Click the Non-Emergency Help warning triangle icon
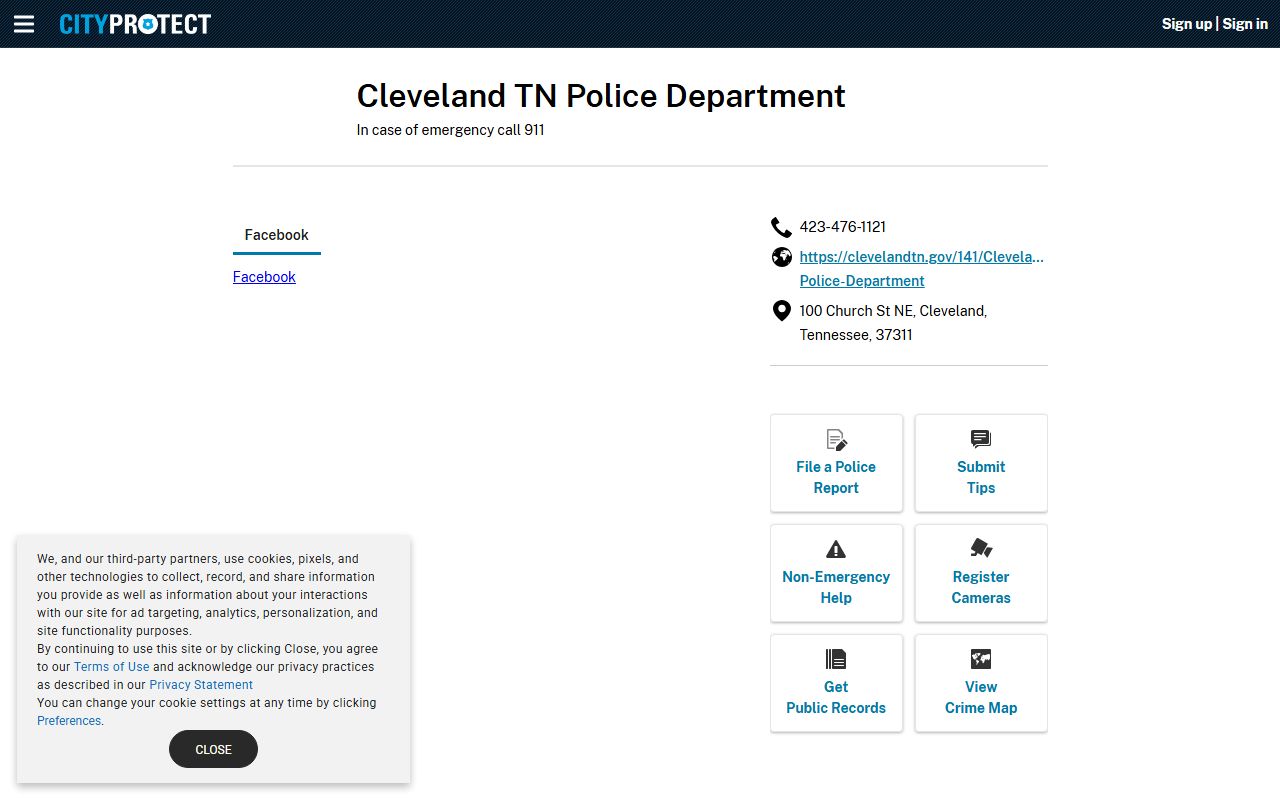Image resolution: width=1280 pixels, height=800 pixels. tap(836, 549)
